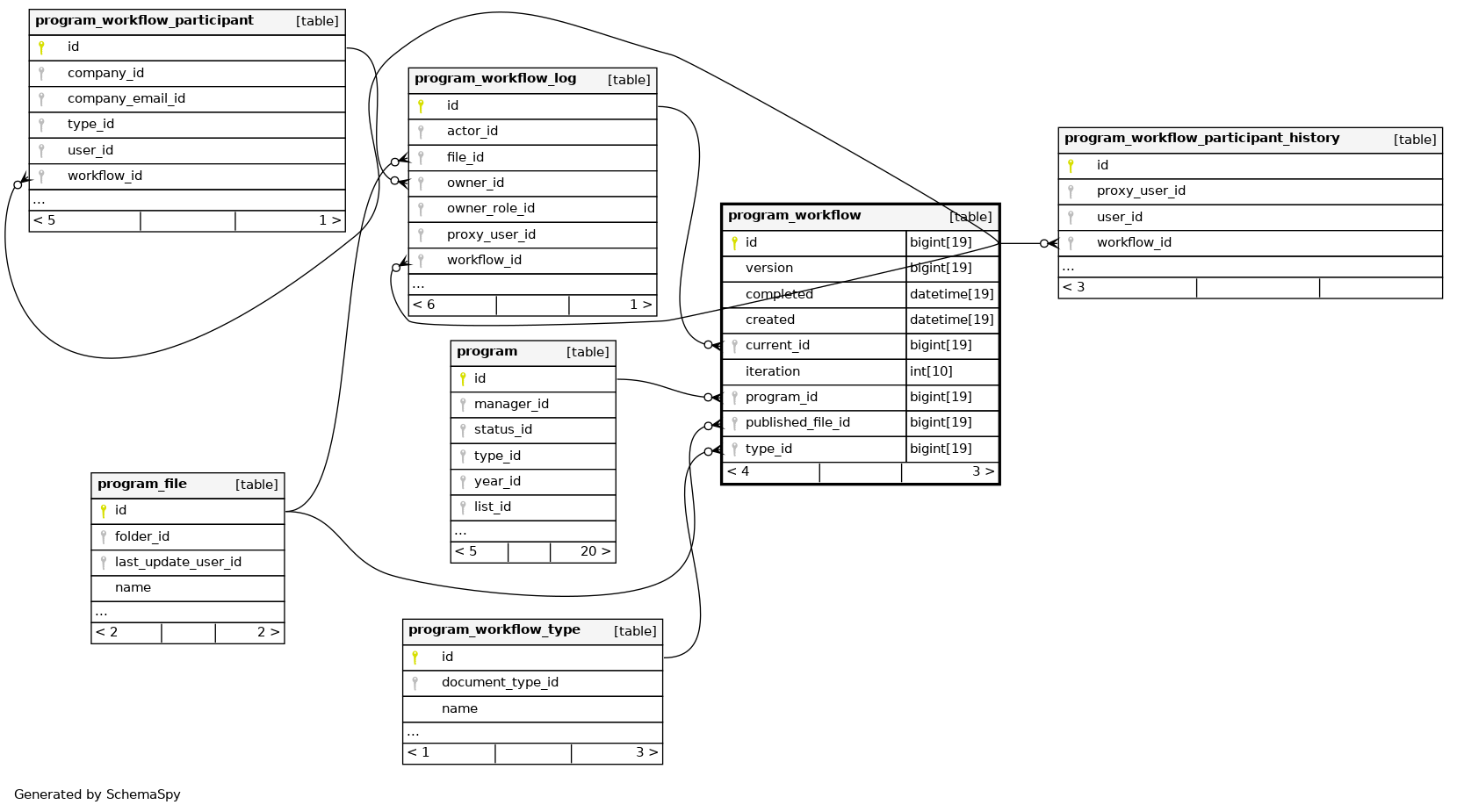1457x812 pixels.
Task: Expand the ellipsis row in program_workflow_log
Action: (418, 284)
